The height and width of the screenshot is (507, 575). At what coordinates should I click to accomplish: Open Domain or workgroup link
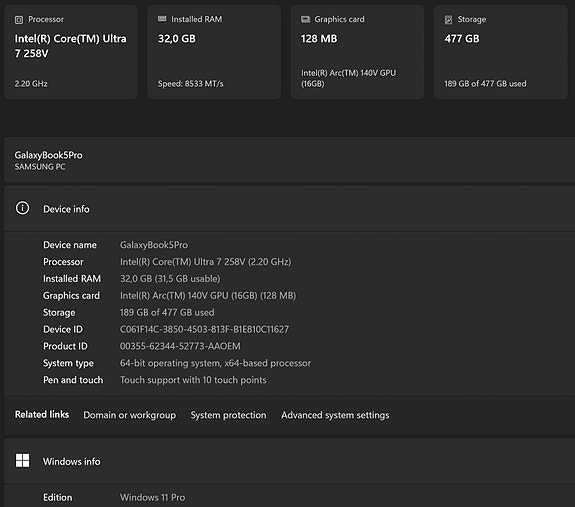(x=129, y=415)
